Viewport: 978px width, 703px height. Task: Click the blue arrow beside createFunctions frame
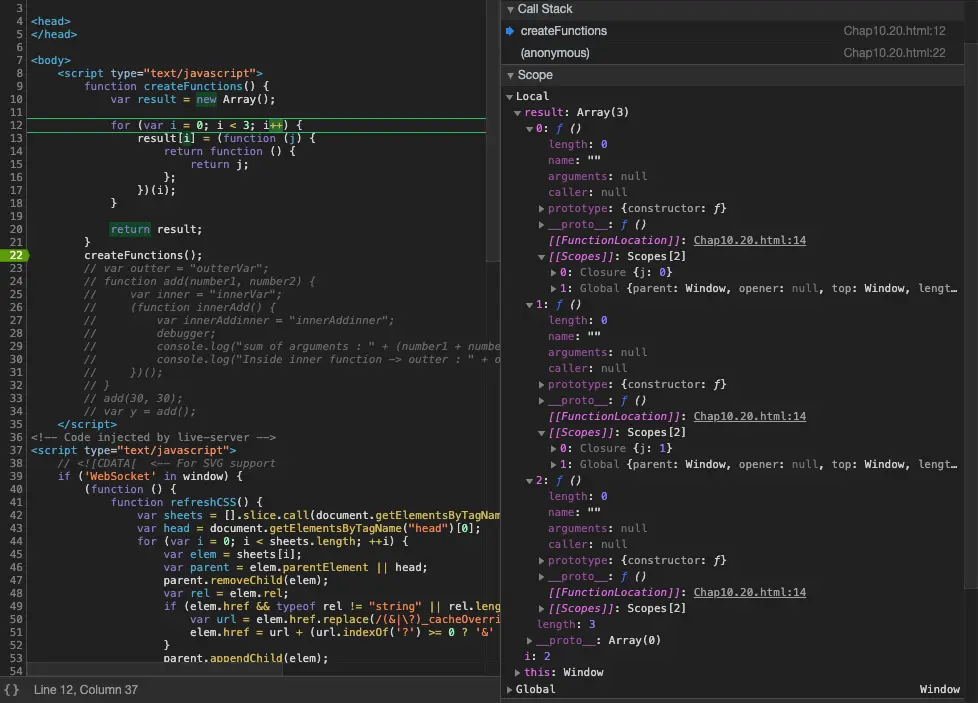pyautogui.click(x=510, y=31)
